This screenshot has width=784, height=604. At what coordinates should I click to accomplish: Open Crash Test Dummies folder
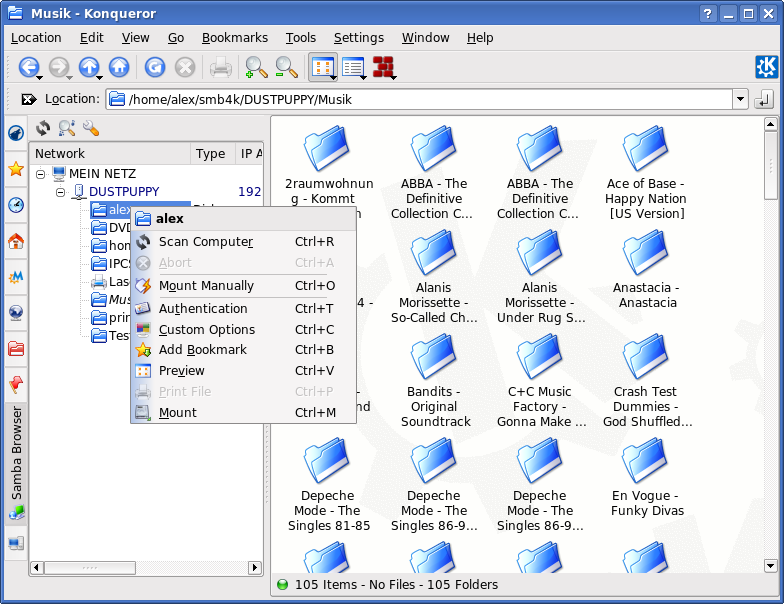(x=646, y=380)
